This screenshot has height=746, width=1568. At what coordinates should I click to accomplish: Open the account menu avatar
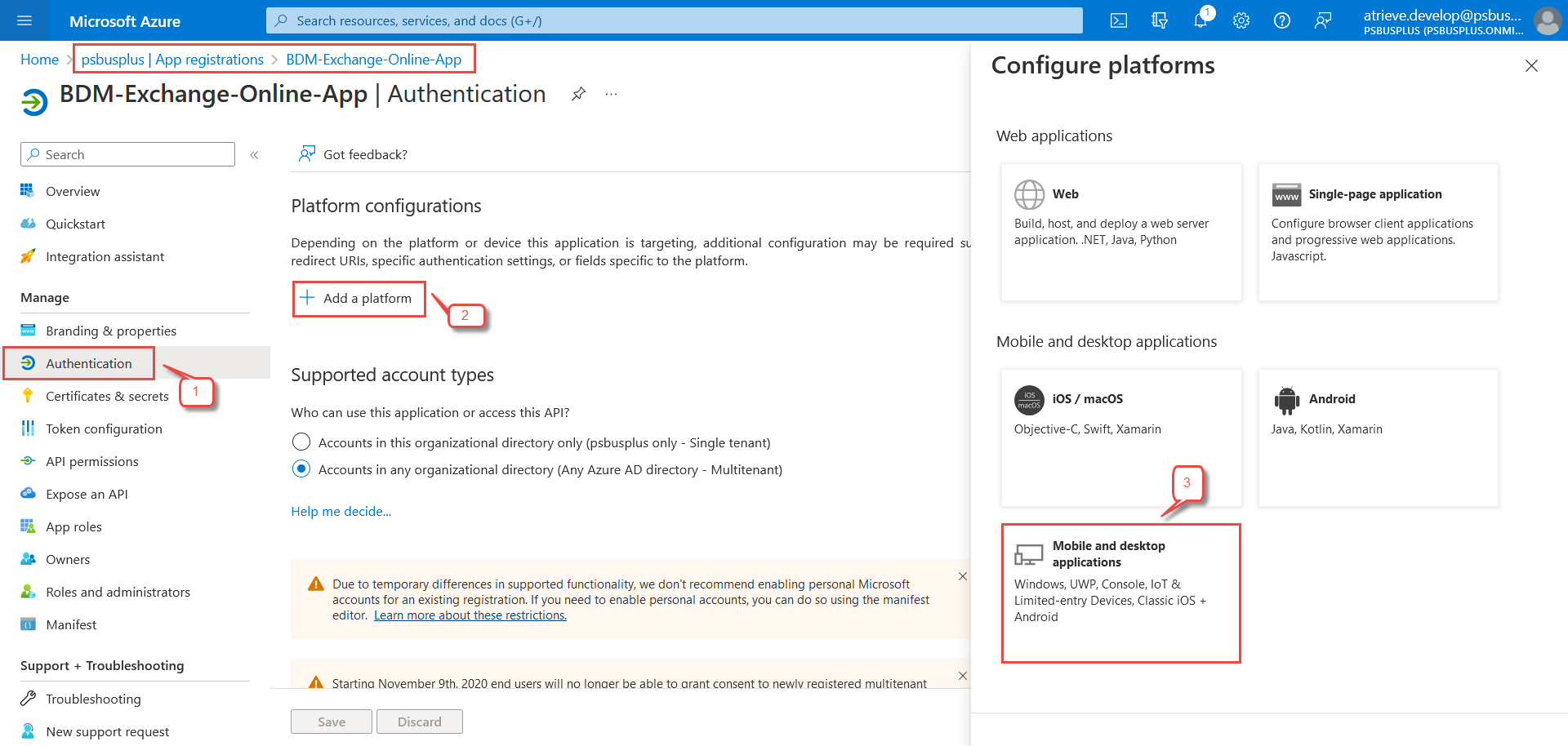point(1547,20)
